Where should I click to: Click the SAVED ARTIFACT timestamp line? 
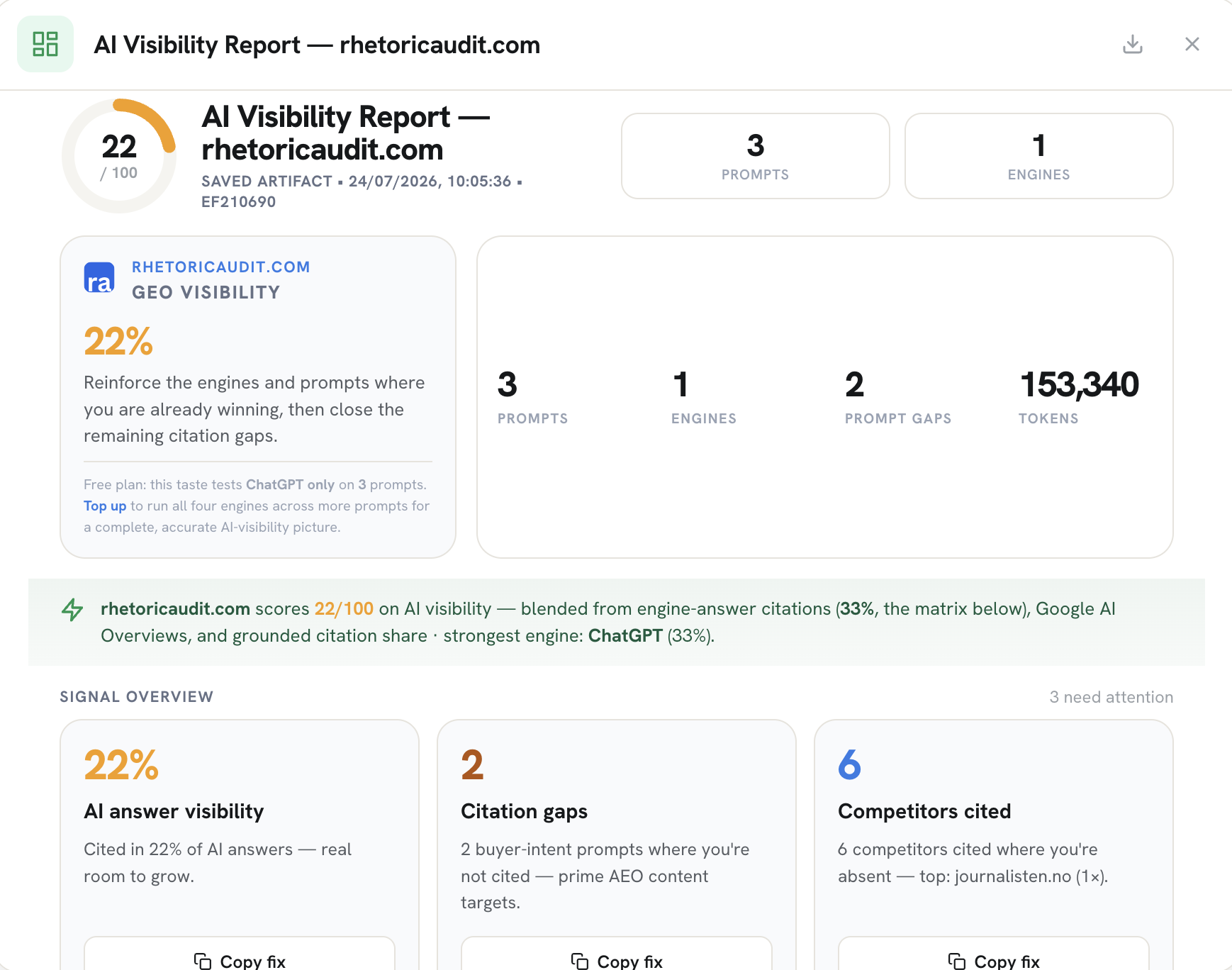click(362, 191)
